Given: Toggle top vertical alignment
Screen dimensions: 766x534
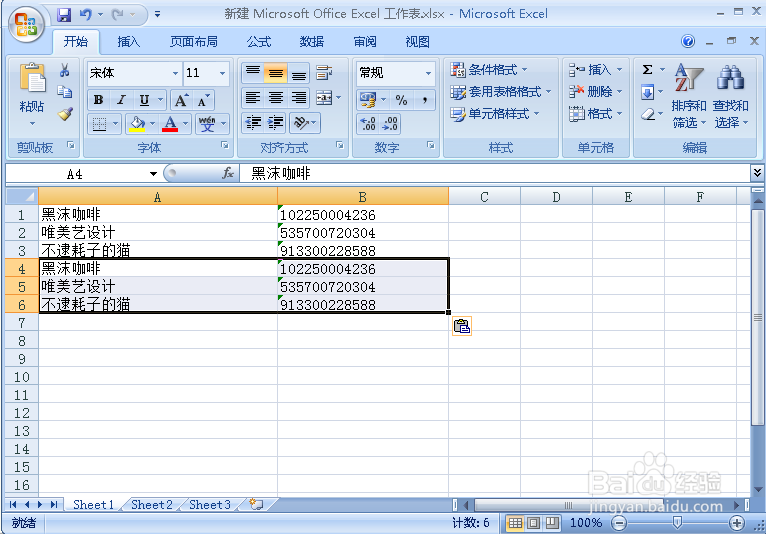Looking at the screenshot, I should coord(253,73).
